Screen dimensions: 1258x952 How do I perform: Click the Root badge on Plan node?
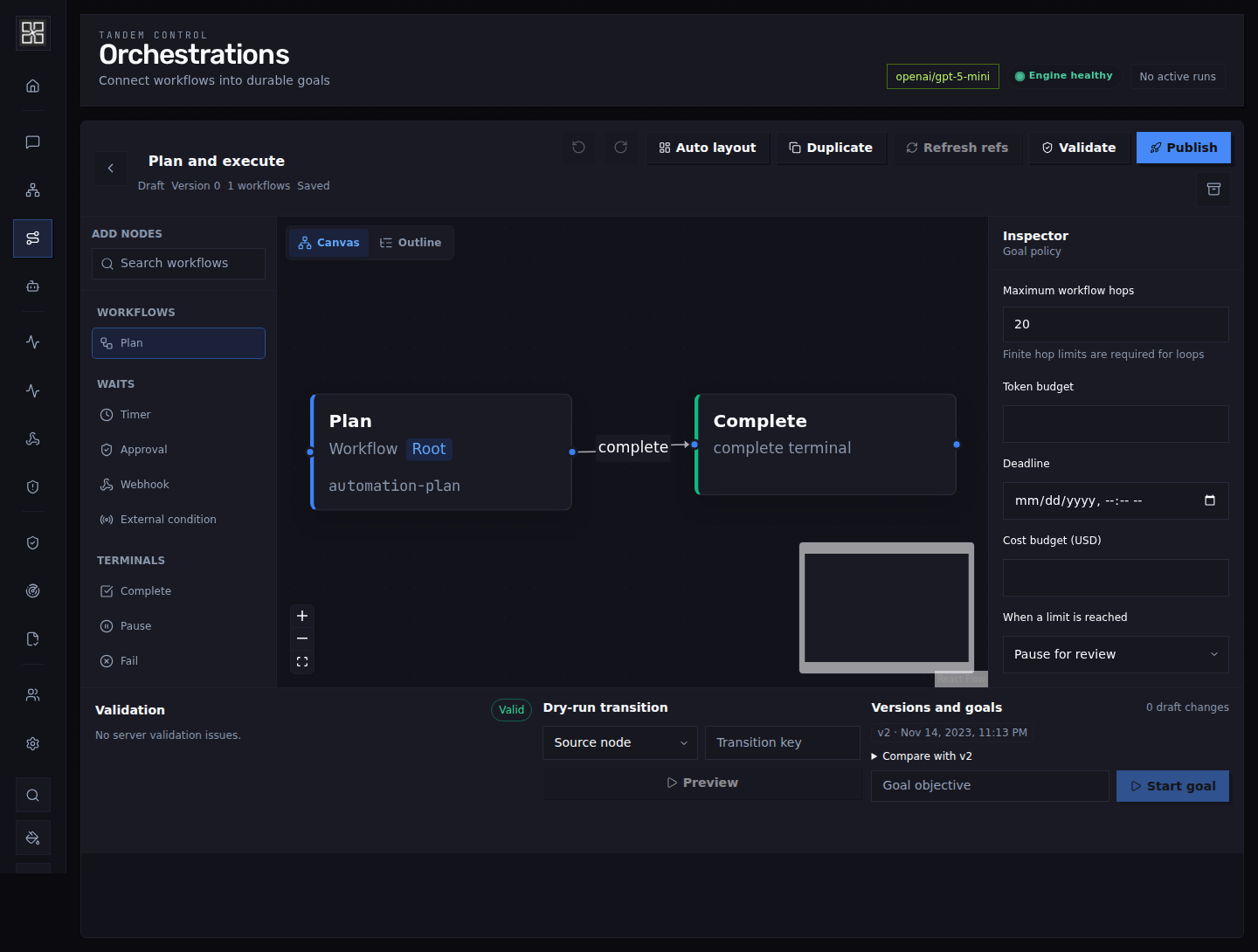[429, 449]
